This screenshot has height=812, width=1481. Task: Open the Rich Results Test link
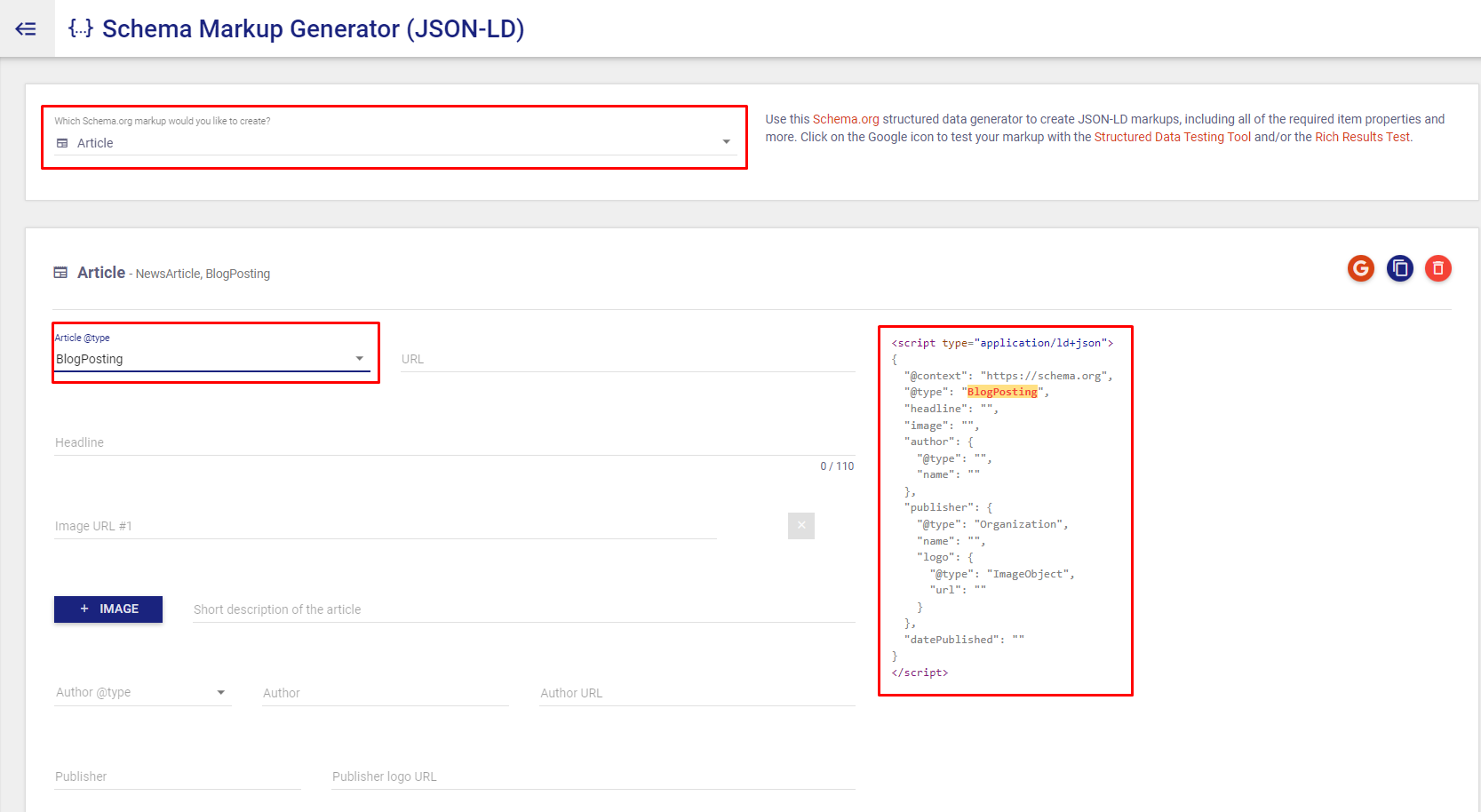click(x=1362, y=137)
